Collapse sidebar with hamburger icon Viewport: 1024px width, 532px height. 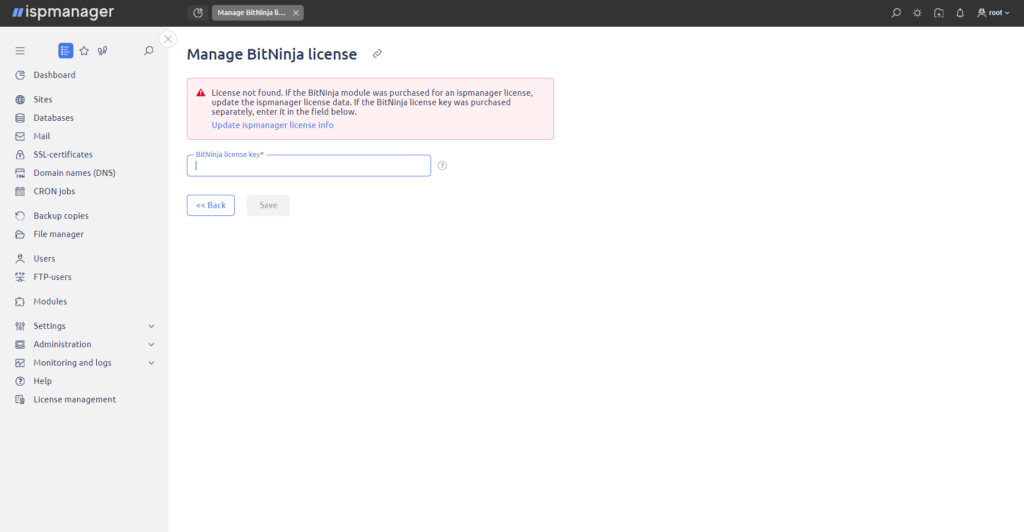[20, 50]
